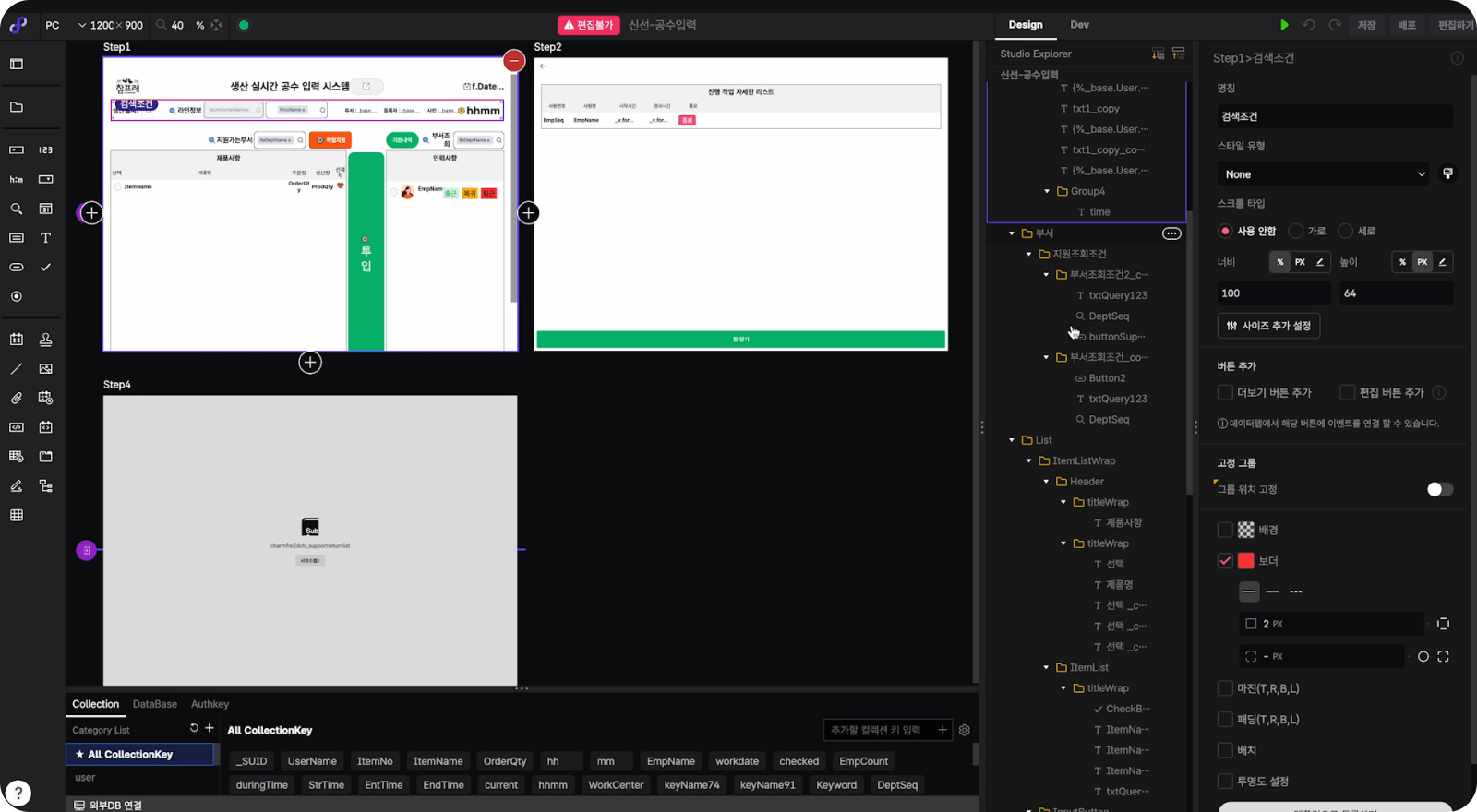Select the Text tool in left toolbar

(45, 238)
